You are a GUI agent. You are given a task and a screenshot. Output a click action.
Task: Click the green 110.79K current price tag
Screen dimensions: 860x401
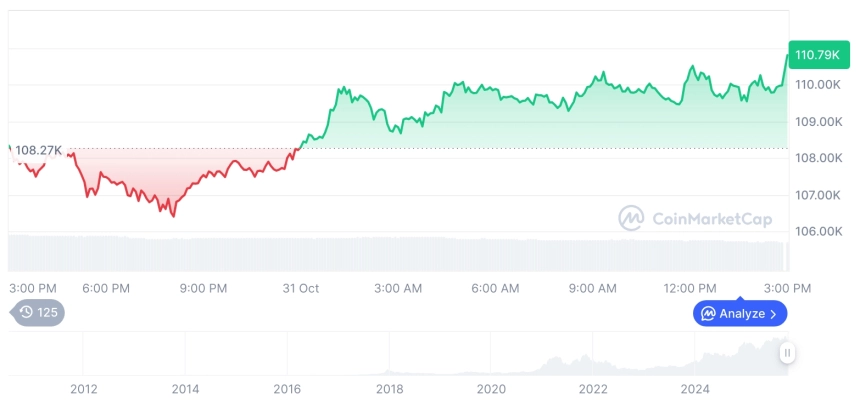tap(818, 54)
